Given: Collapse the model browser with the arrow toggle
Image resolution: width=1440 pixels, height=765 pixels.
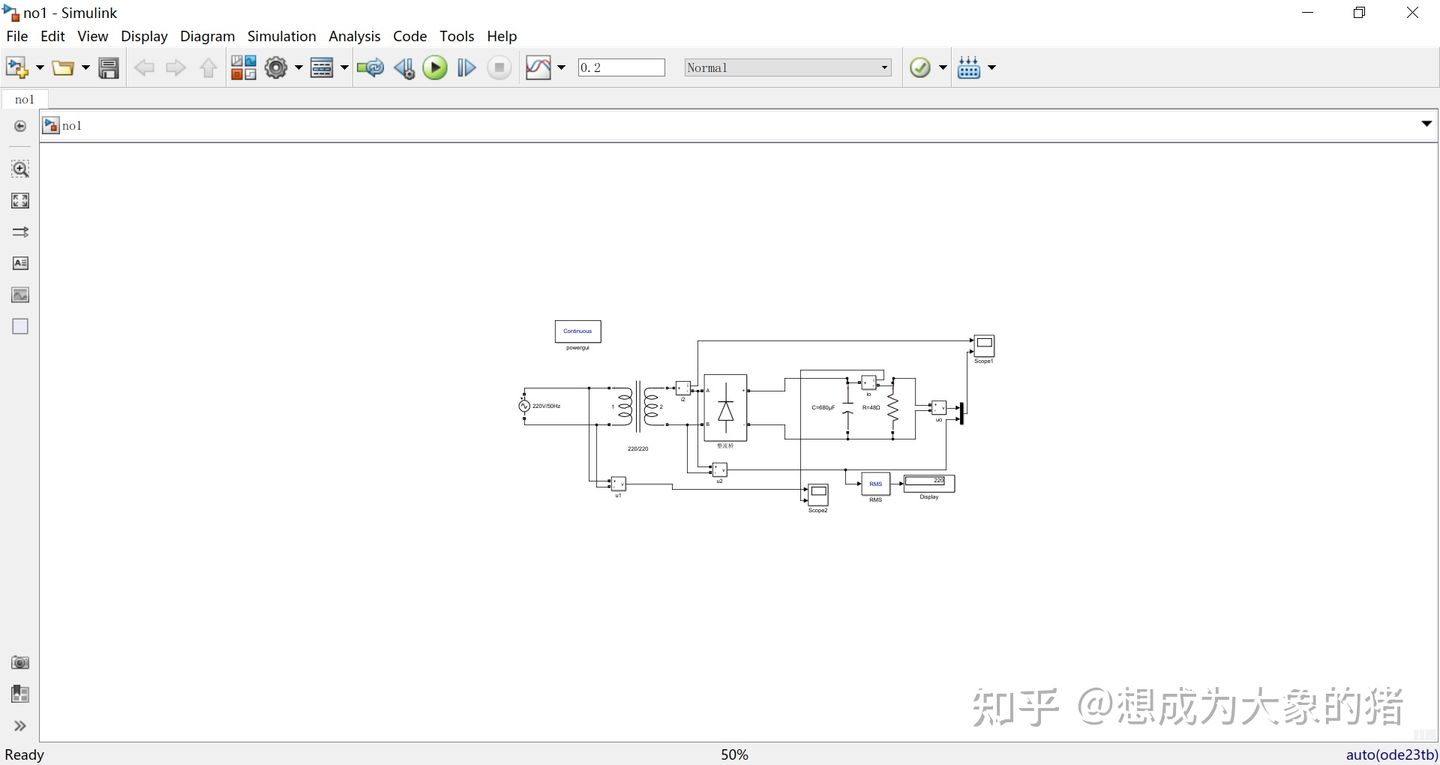Looking at the screenshot, I should [20, 125].
